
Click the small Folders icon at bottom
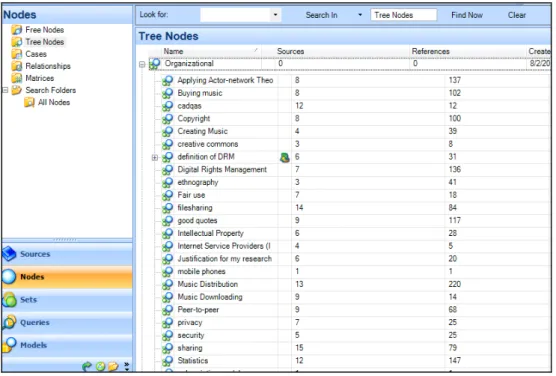point(113,366)
